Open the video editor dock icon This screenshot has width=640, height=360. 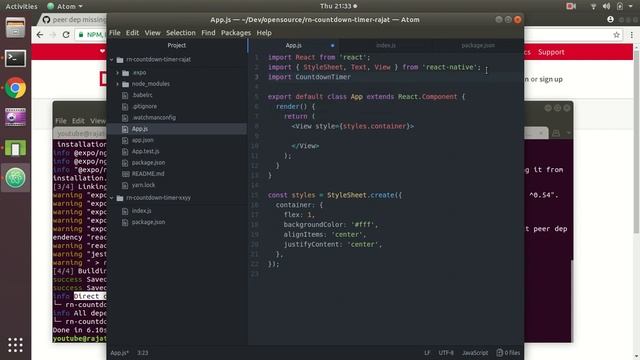16,118
